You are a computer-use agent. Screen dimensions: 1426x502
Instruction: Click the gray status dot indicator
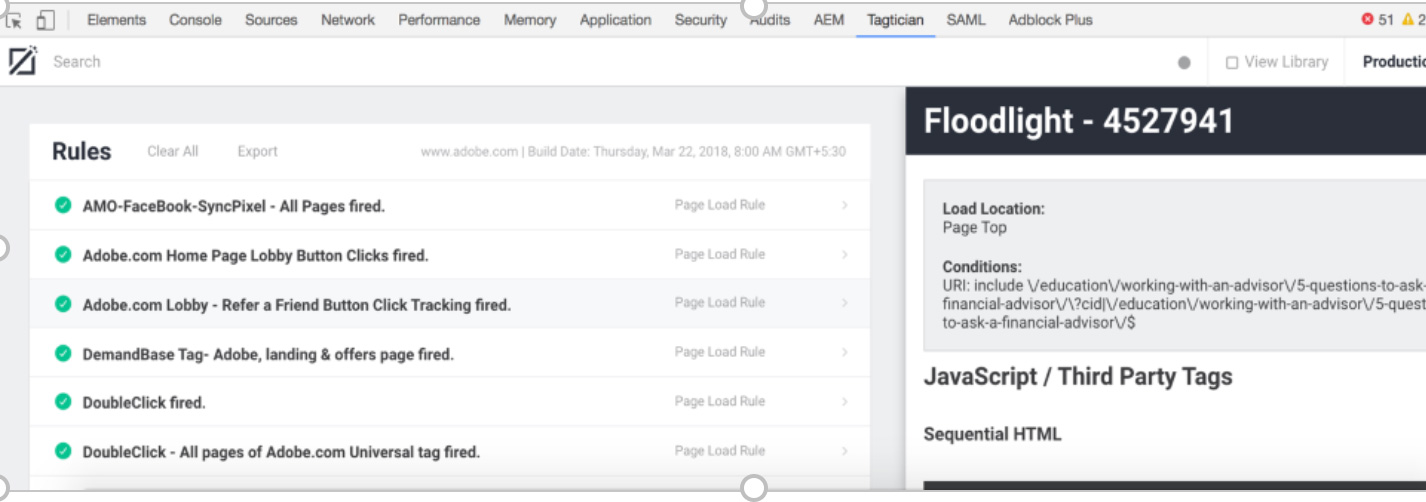[1184, 62]
